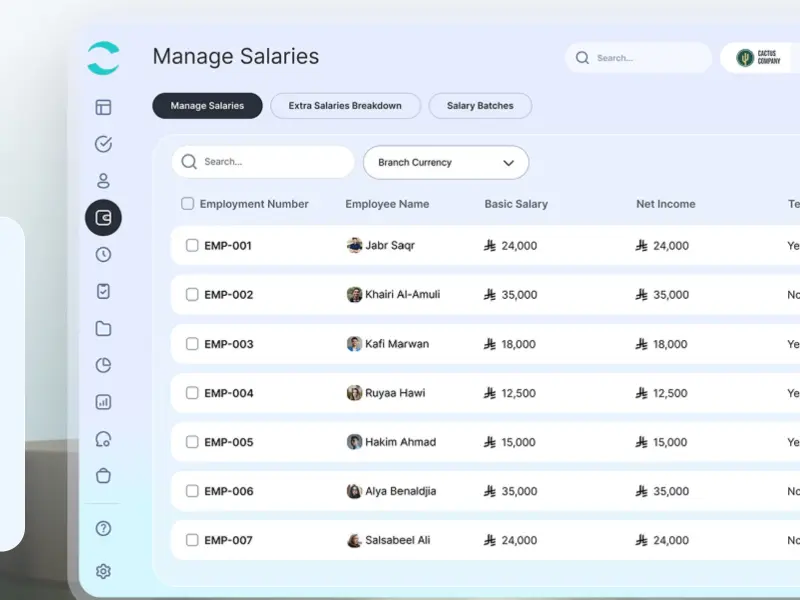Click the circled checkmark sidebar icon
Image resolution: width=800 pixels, height=600 pixels.
pos(103,144)
